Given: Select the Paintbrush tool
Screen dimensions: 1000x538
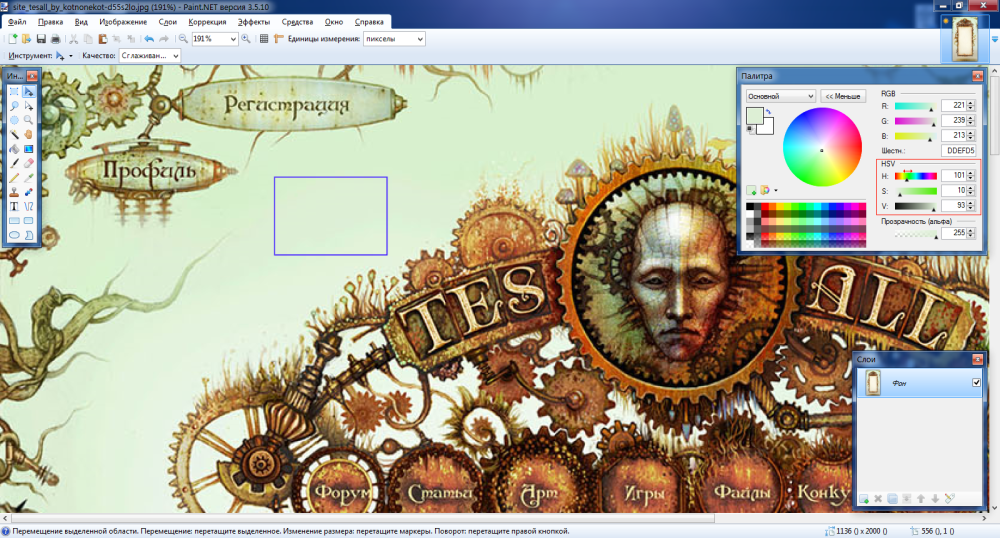Looking at the screenshot, I should (14, 163).
